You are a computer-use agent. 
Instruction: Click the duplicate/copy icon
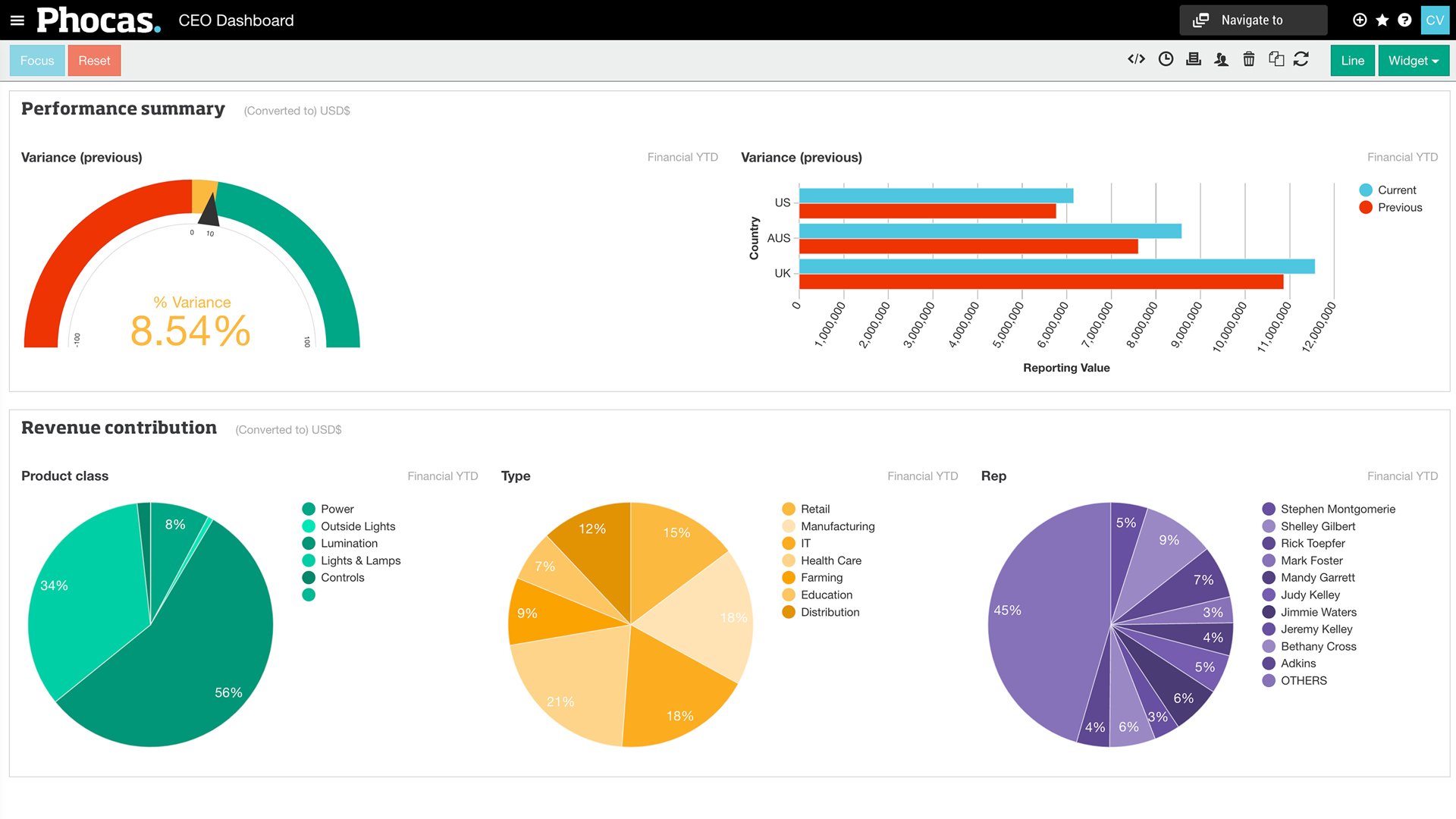tap(1274, 60)
